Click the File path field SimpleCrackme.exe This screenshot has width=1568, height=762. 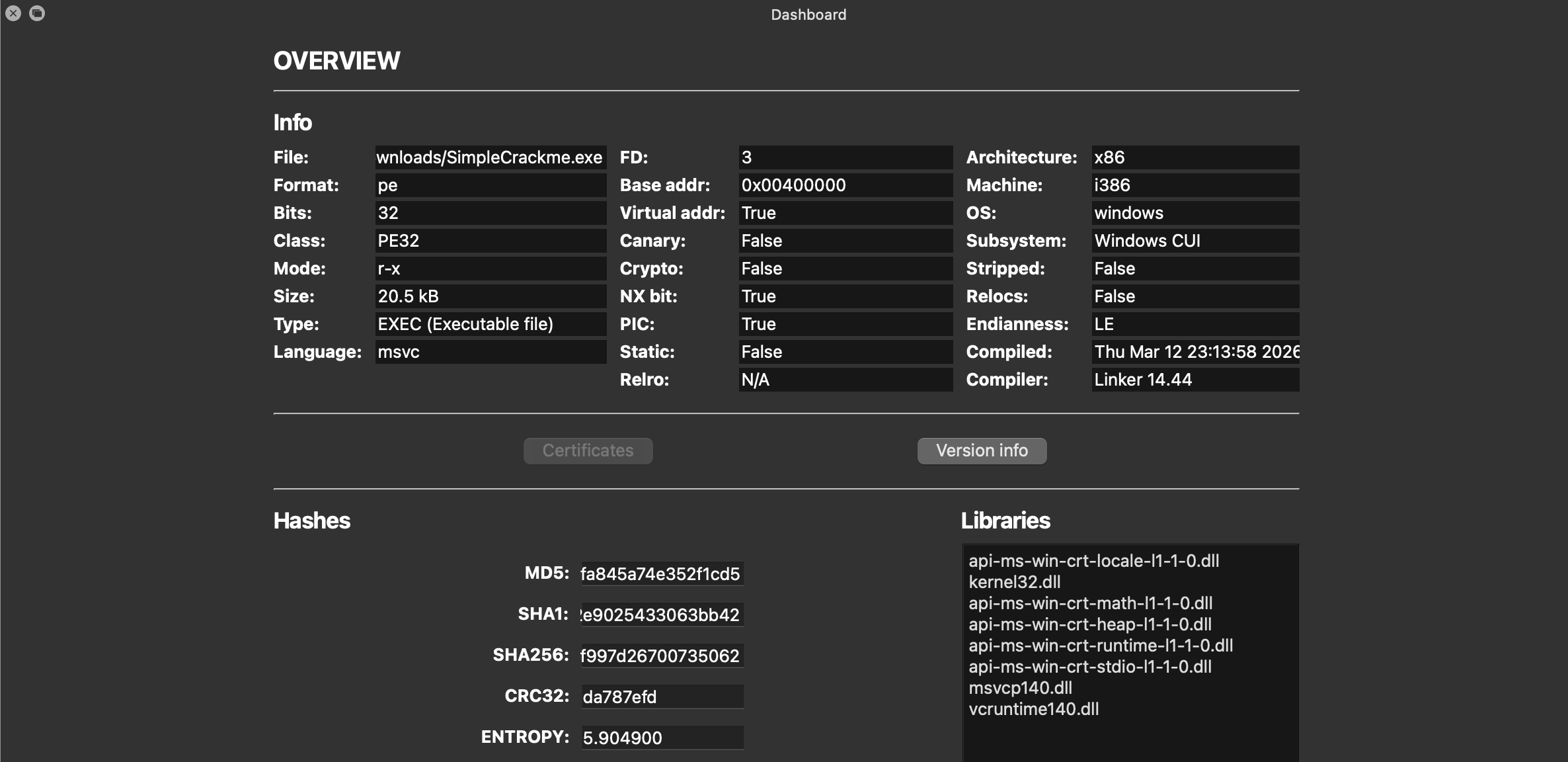coord(490,157)
